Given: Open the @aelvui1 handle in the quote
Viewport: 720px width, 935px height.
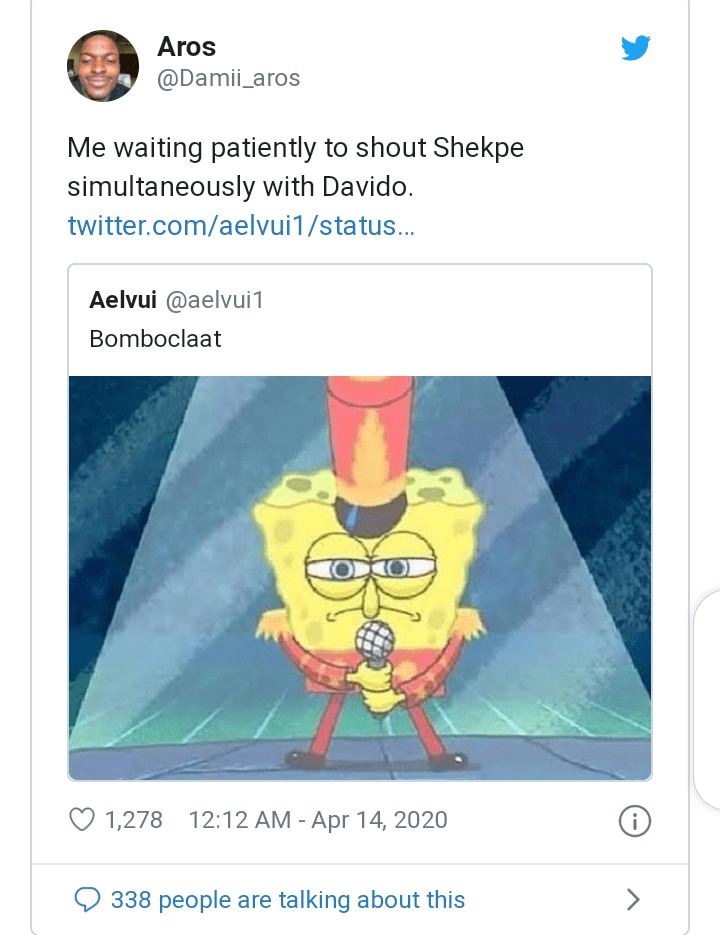Looking at the screenshot, I should click(x=213, y=300).
